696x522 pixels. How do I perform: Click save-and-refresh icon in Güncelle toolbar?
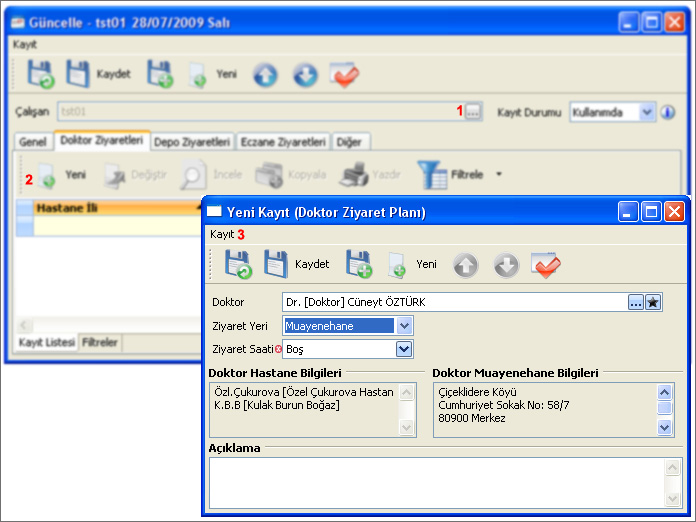coord(40,74)
